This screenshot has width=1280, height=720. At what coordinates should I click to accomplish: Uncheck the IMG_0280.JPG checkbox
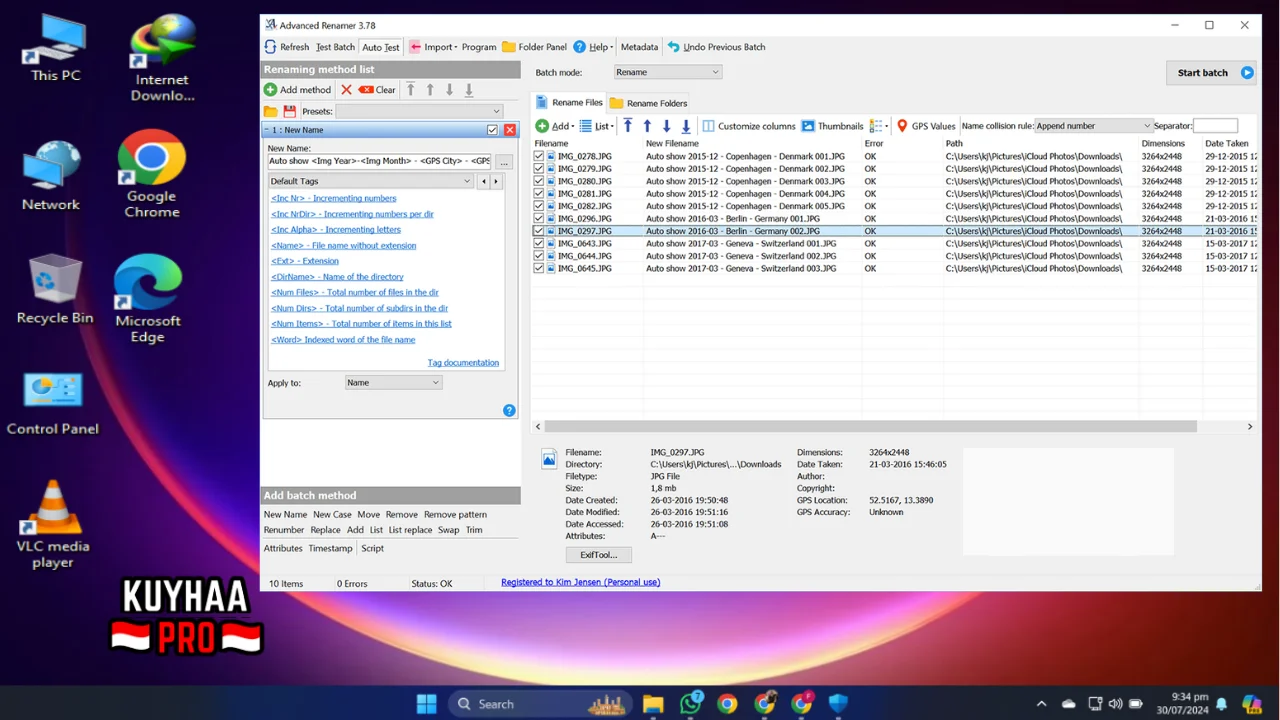539,181
